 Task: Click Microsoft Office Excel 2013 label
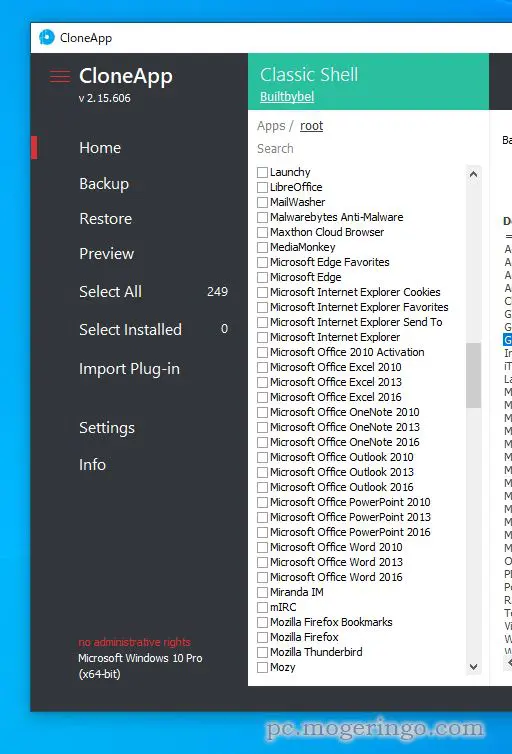coord(336,382)
